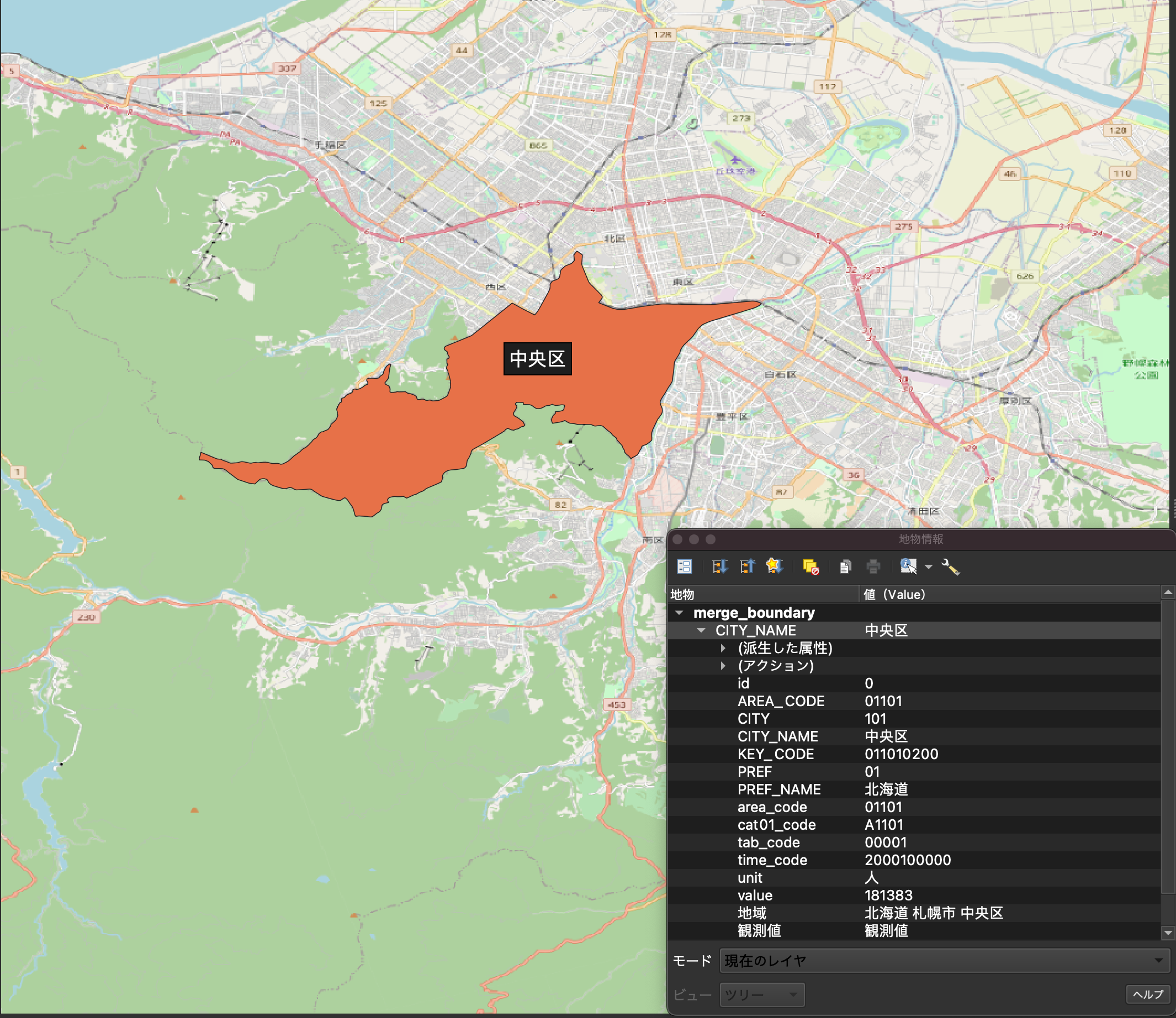This screenshot has height=1018, width=1176.
Task: Collapse the merge_boundary tree node
Action: click(679, 612)
